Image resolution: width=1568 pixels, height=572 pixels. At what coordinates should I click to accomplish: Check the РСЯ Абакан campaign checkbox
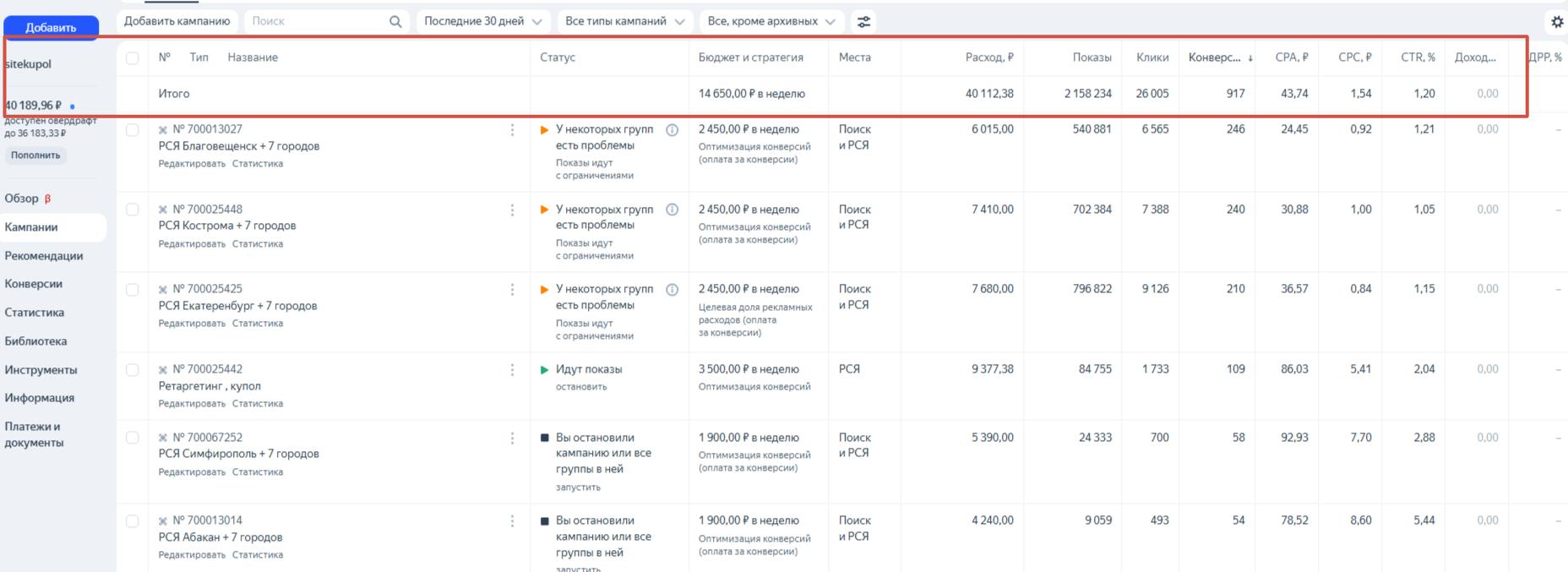pos(133,521)
